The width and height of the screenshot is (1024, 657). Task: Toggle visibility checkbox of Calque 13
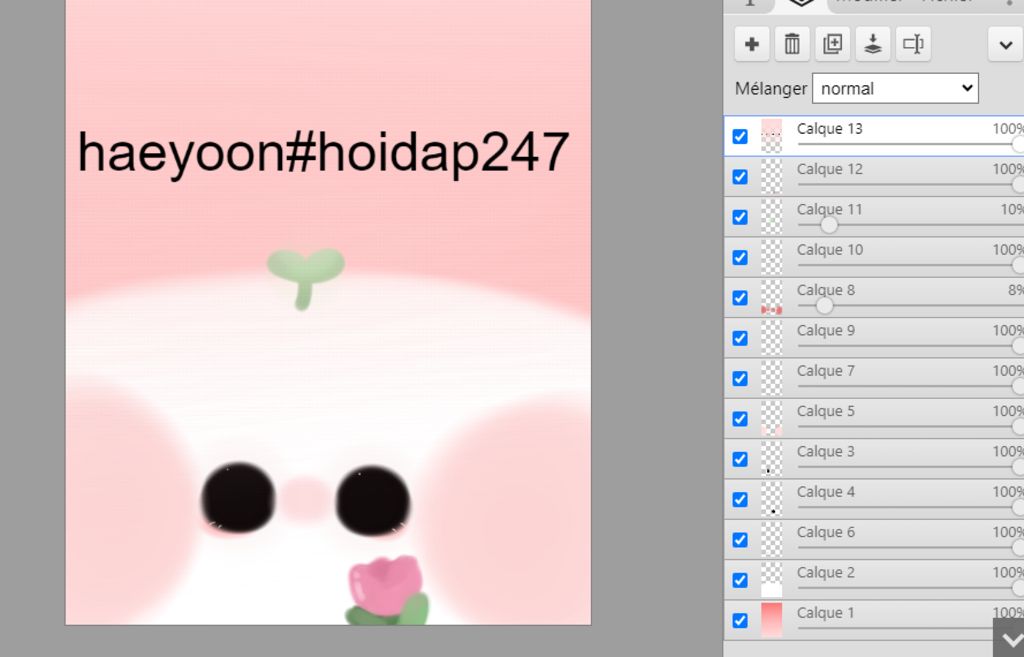pos(740,136)
